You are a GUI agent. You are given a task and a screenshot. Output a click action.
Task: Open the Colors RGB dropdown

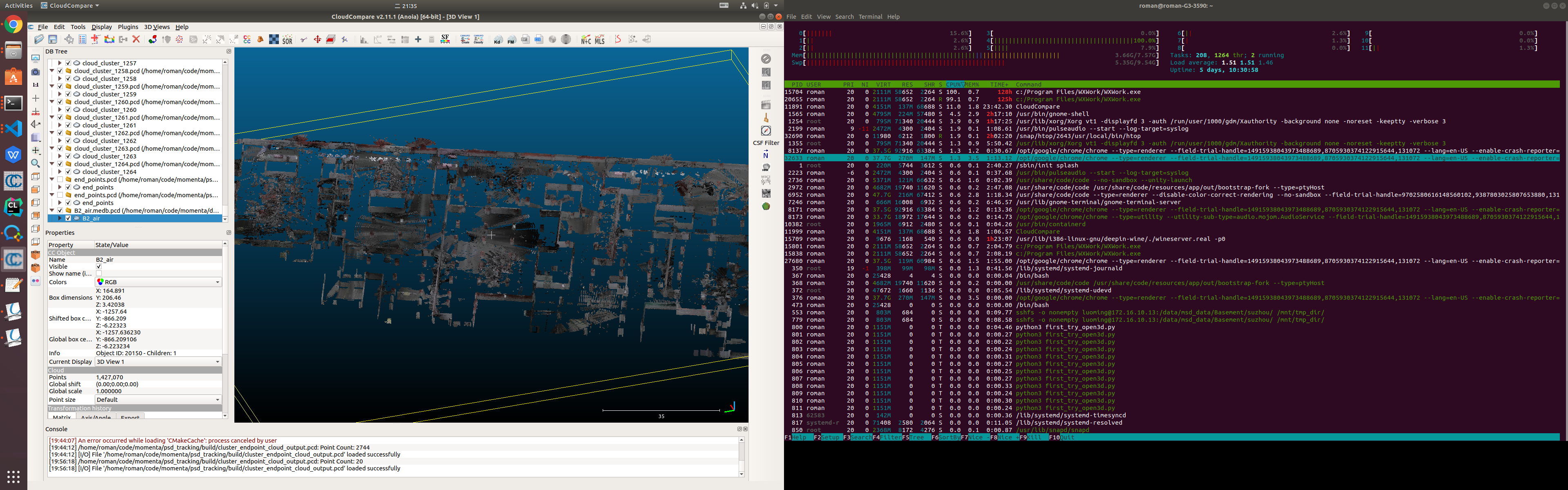(x=158, y=282)
